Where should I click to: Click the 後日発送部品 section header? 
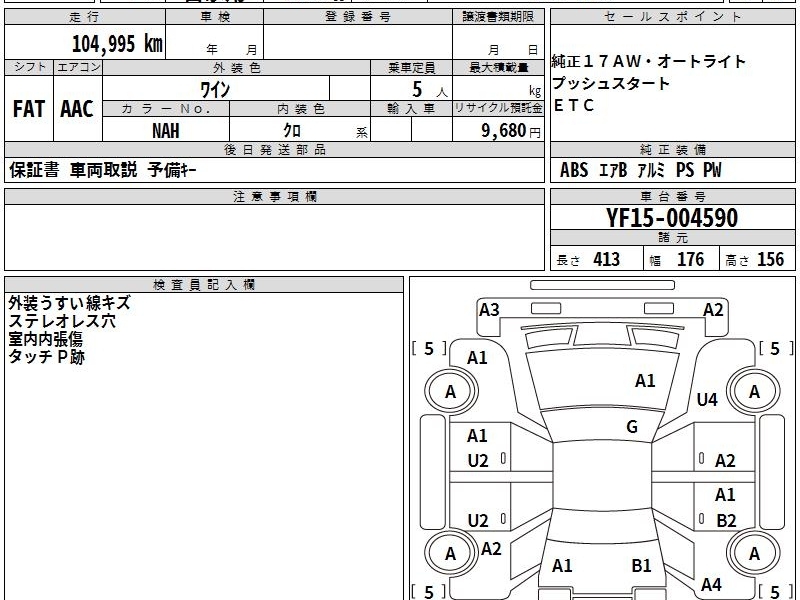[x=274, y=149]
